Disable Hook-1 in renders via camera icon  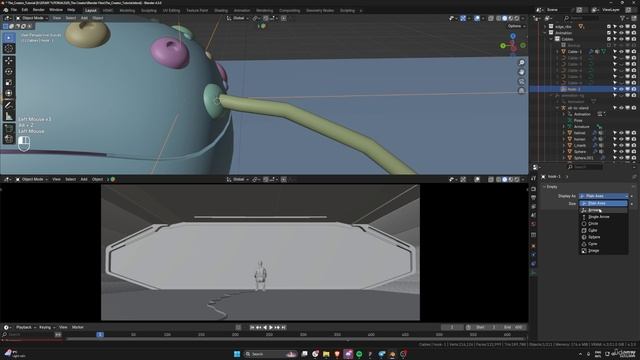(x=634, y=89)
